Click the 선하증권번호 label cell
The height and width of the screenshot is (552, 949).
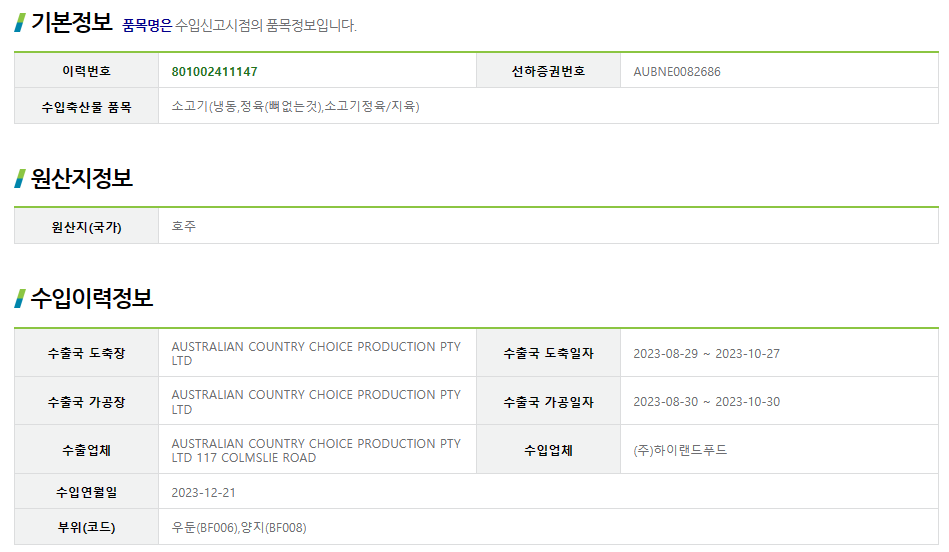tap(548, 72)
